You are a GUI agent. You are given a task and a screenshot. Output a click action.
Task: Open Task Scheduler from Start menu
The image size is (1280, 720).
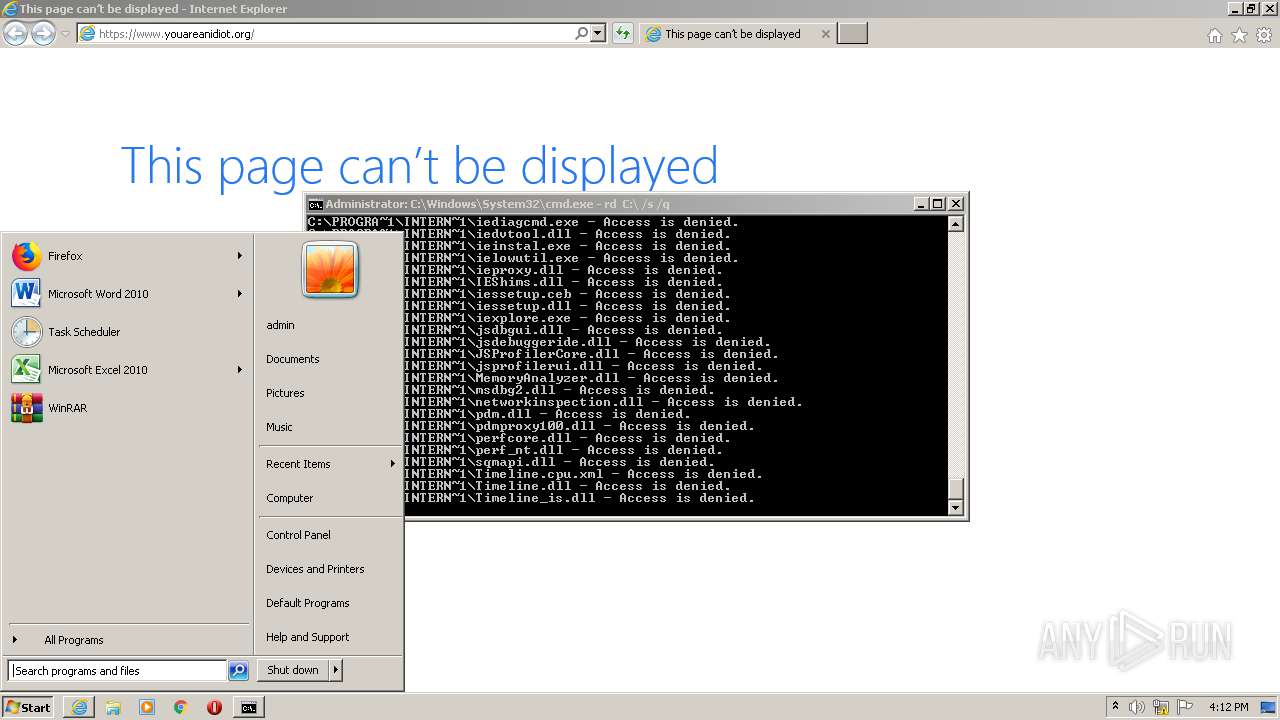click(x=127, y=332)
